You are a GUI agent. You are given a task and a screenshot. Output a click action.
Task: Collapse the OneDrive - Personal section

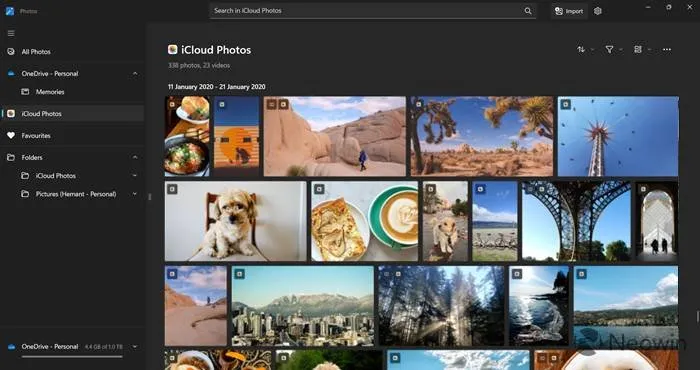click(x=135, y=74)
